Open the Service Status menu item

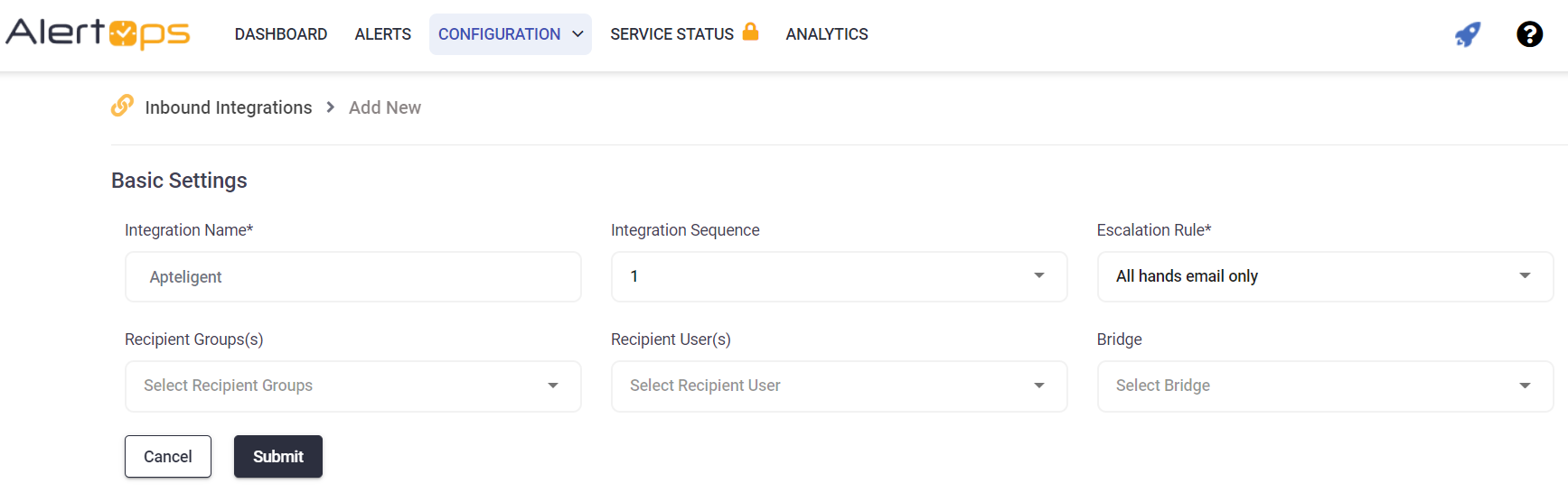coord(671,34)
